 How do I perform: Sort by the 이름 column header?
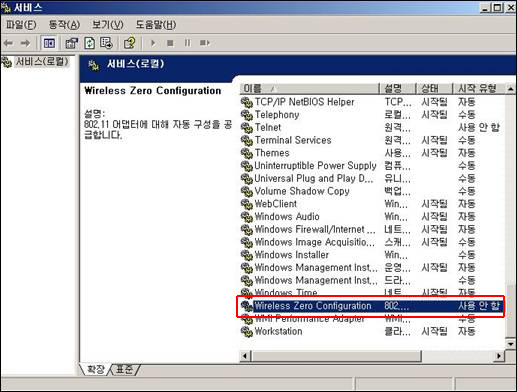point(310,89)
